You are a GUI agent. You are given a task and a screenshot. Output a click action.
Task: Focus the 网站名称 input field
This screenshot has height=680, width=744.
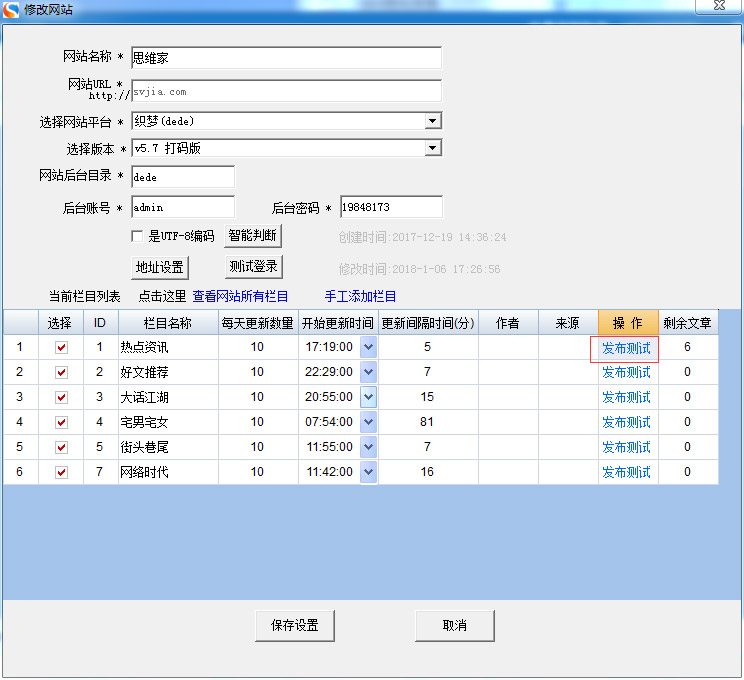[286, 58]
